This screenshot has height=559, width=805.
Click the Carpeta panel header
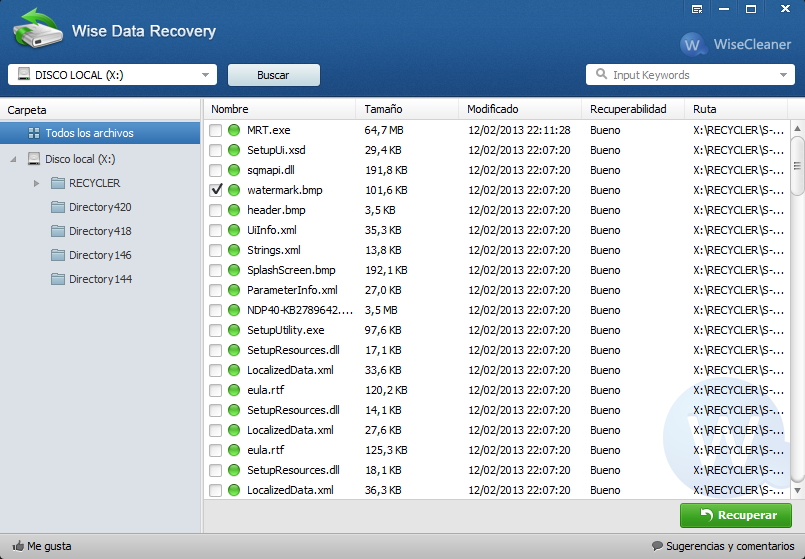pyautogui.click(x=100, y=110)
